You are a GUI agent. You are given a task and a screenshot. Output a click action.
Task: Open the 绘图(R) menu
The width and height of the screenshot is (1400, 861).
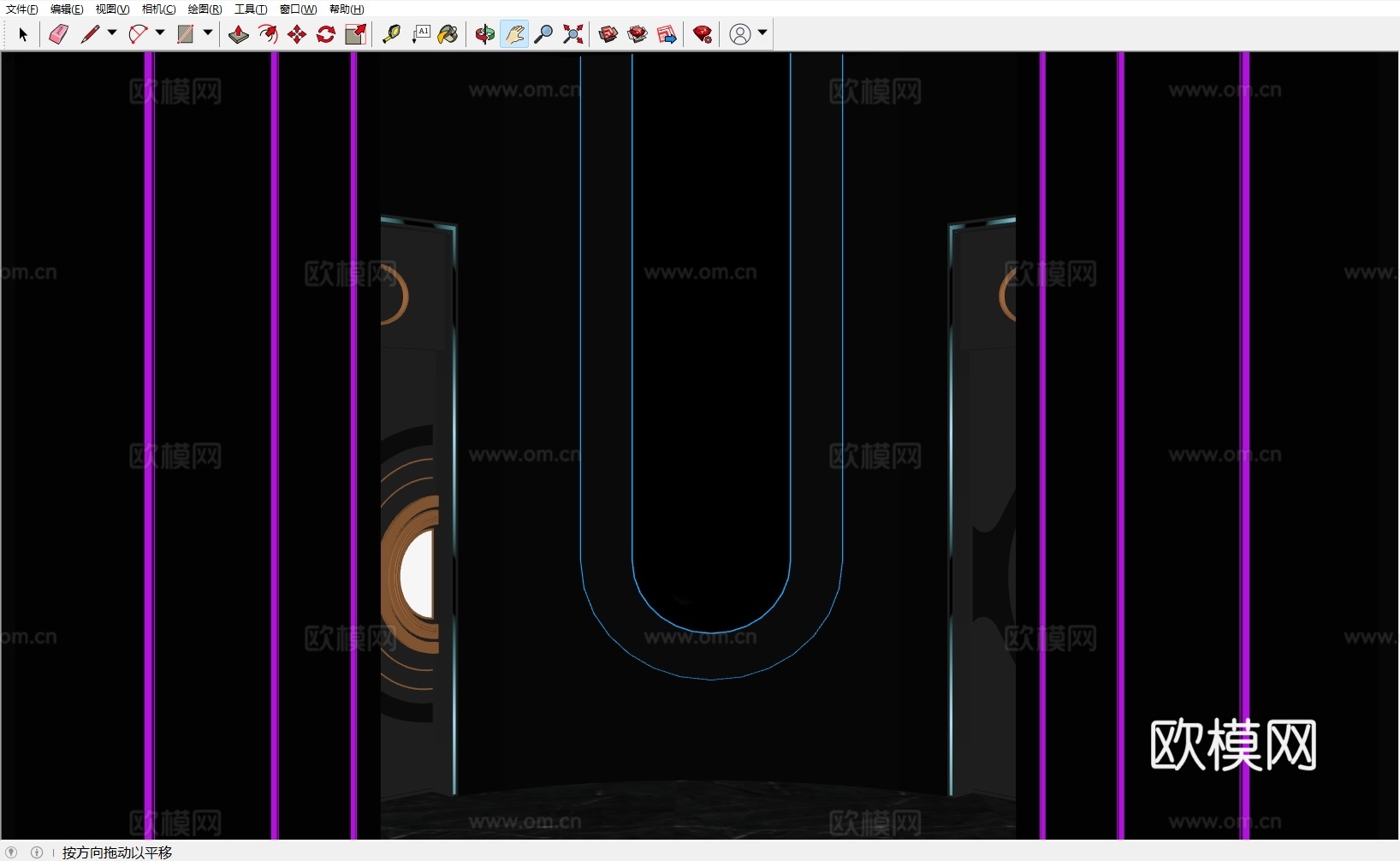[205, 9]
